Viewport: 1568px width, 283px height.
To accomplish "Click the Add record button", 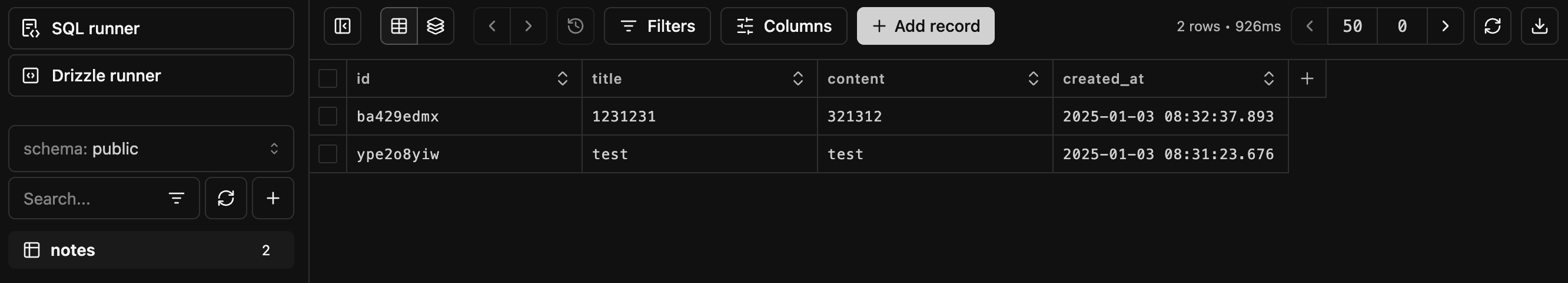I will pyautogui.click(x=925, y=26).
